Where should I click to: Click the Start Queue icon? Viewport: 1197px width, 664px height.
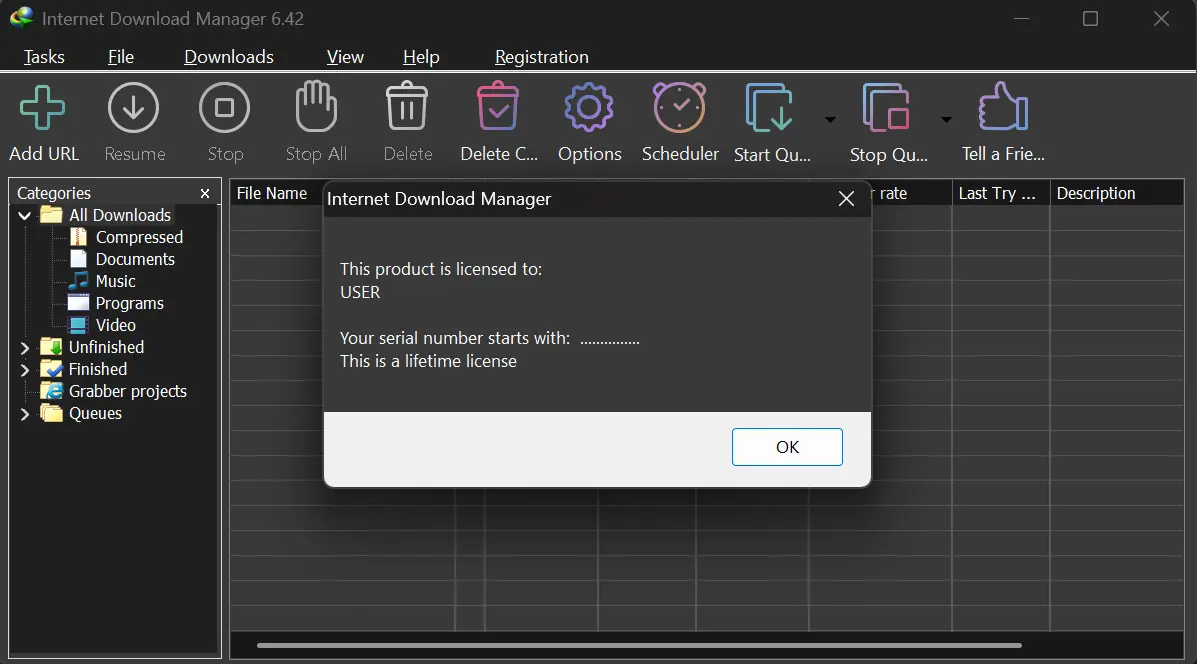[770, 108]
